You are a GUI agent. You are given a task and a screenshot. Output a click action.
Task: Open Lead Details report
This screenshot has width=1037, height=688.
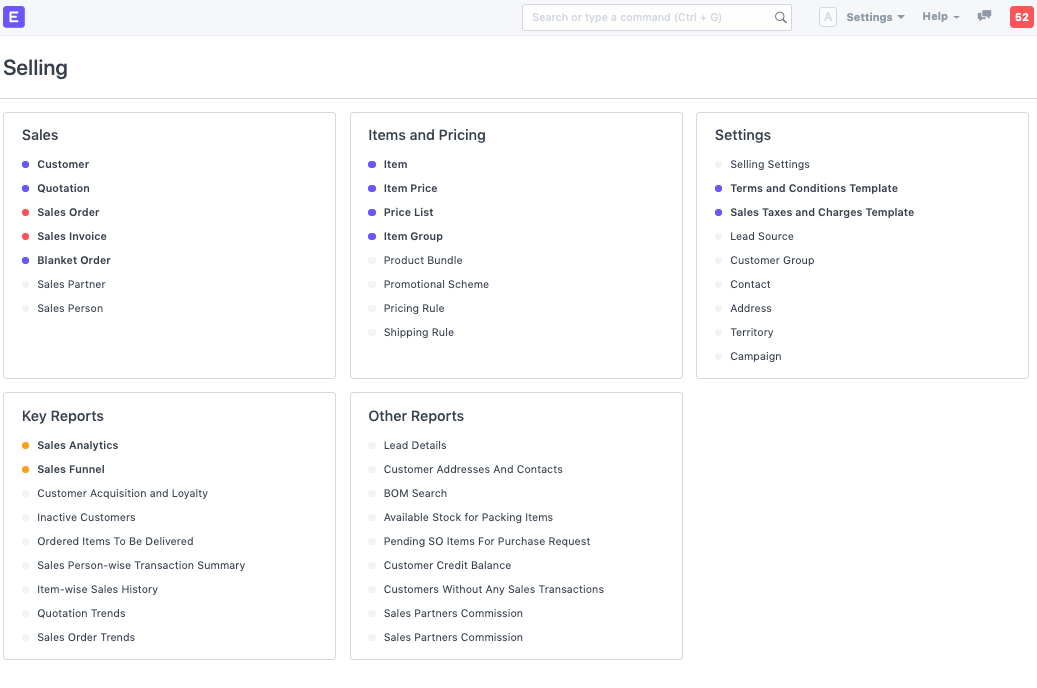click(415, 445)
